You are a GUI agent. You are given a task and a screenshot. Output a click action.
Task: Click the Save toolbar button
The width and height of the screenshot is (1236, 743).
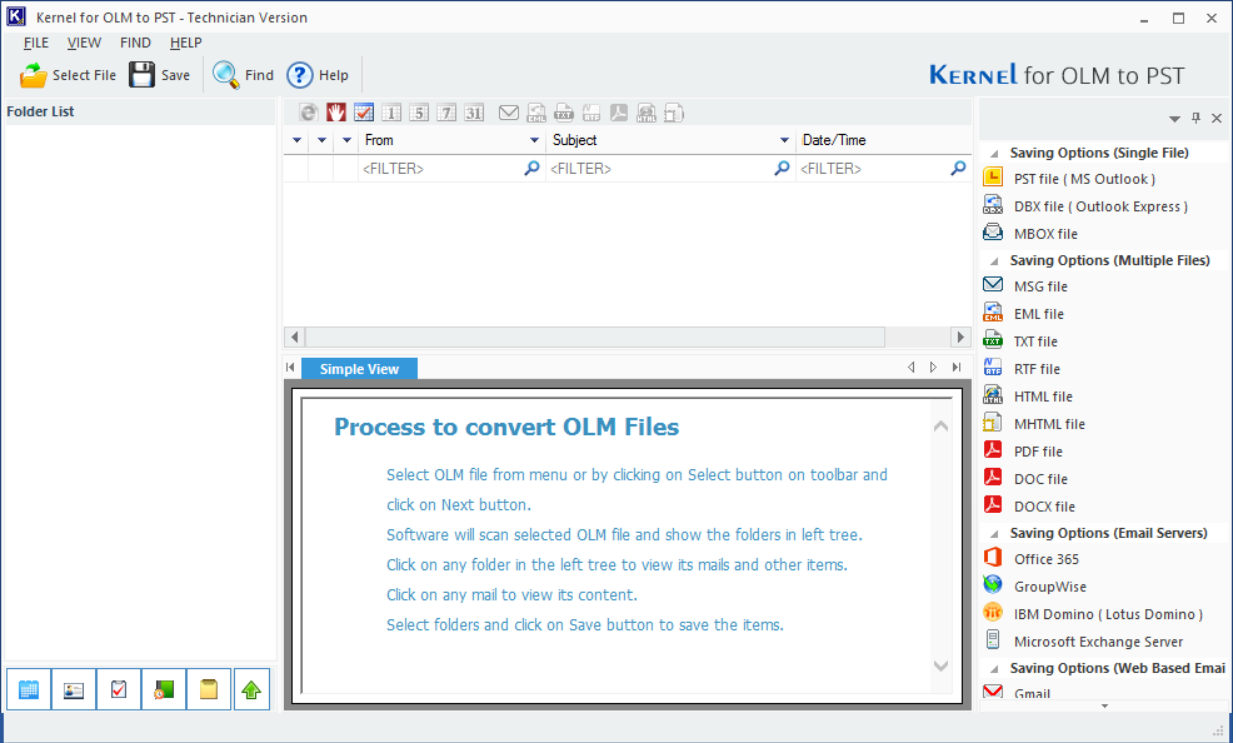(159, 75)
